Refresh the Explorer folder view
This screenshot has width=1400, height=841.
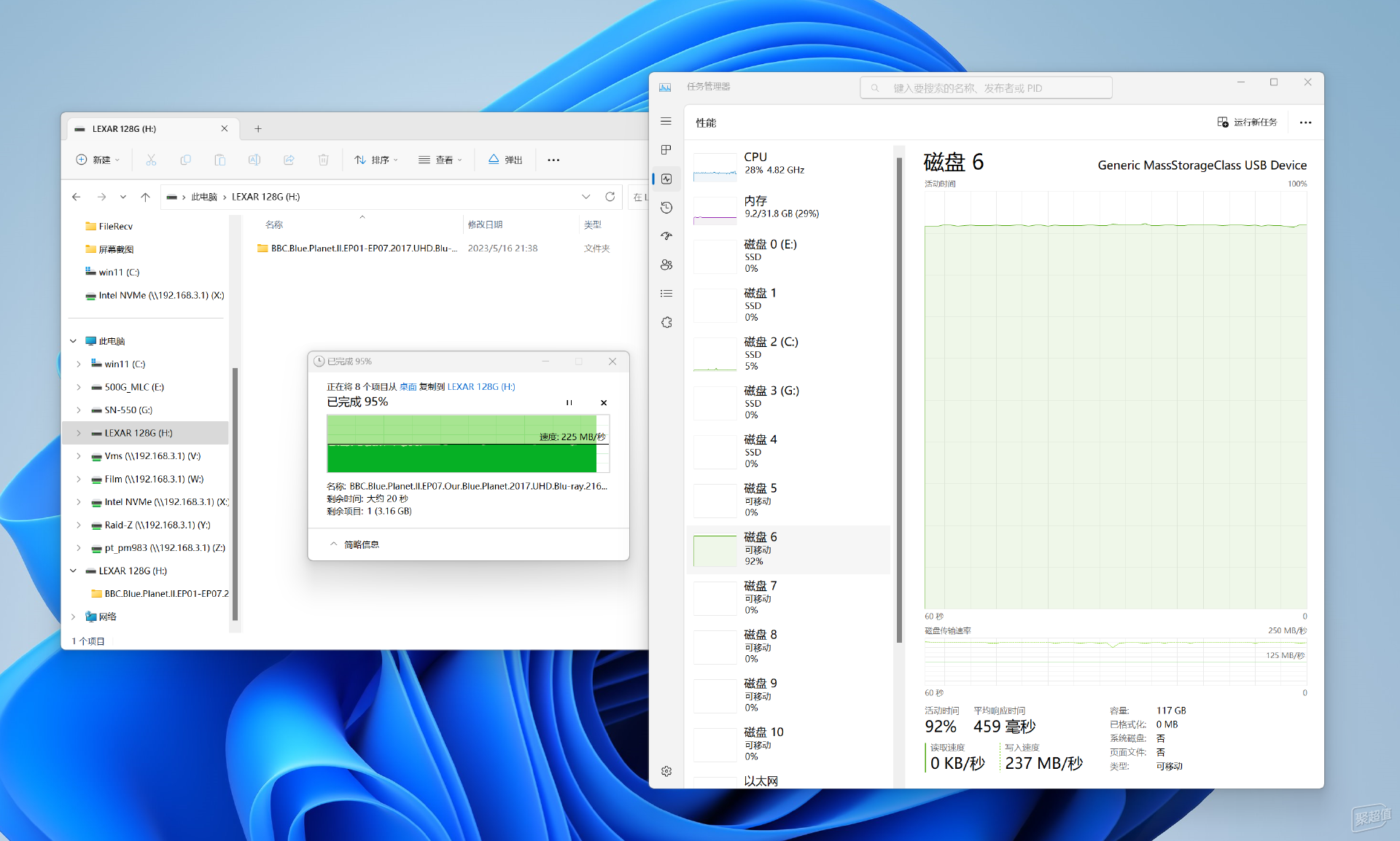[610, 197]
